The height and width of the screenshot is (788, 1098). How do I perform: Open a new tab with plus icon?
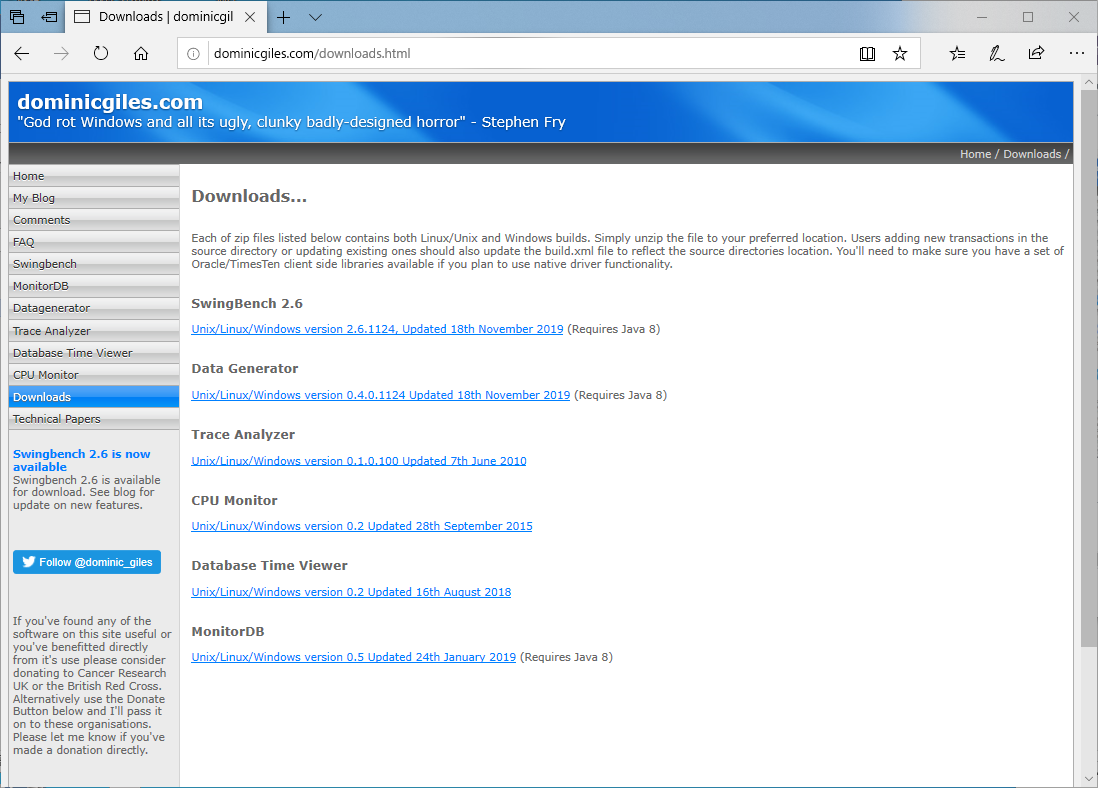284,18
